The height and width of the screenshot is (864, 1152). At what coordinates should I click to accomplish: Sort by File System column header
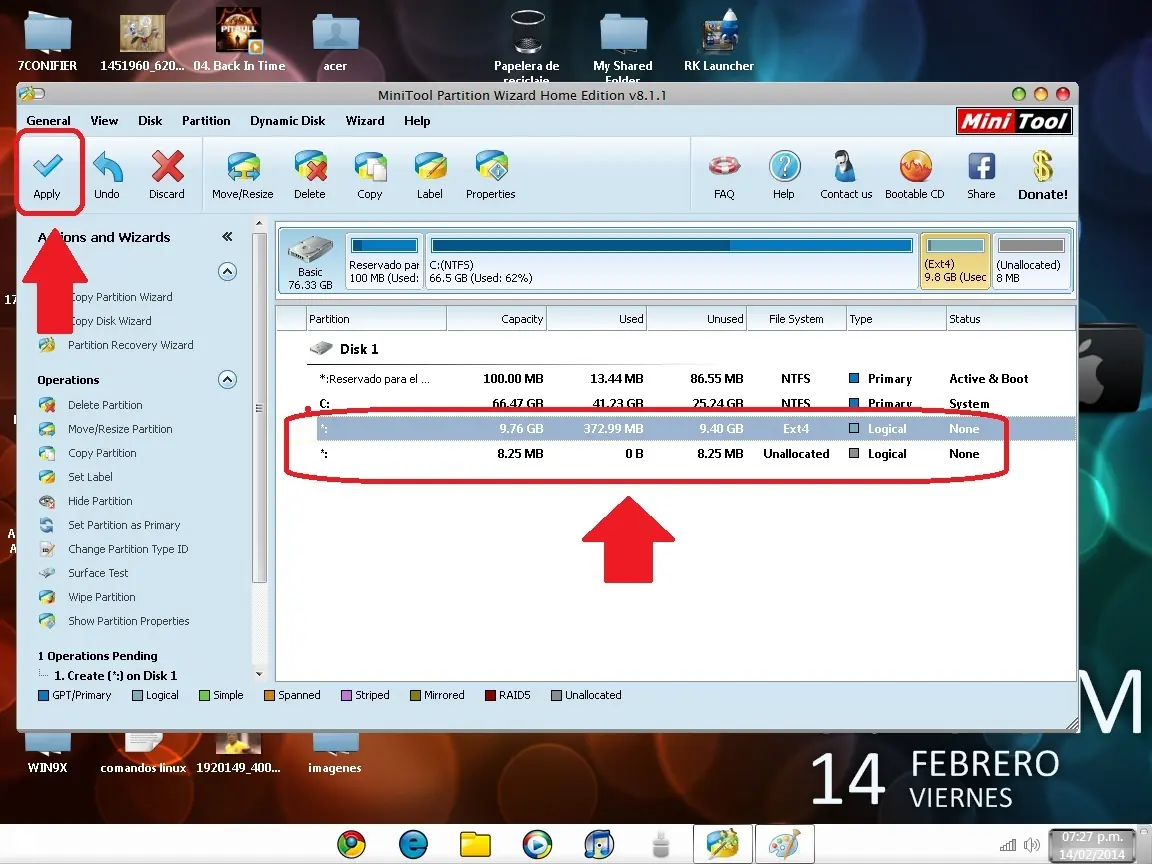click(796, 319)
